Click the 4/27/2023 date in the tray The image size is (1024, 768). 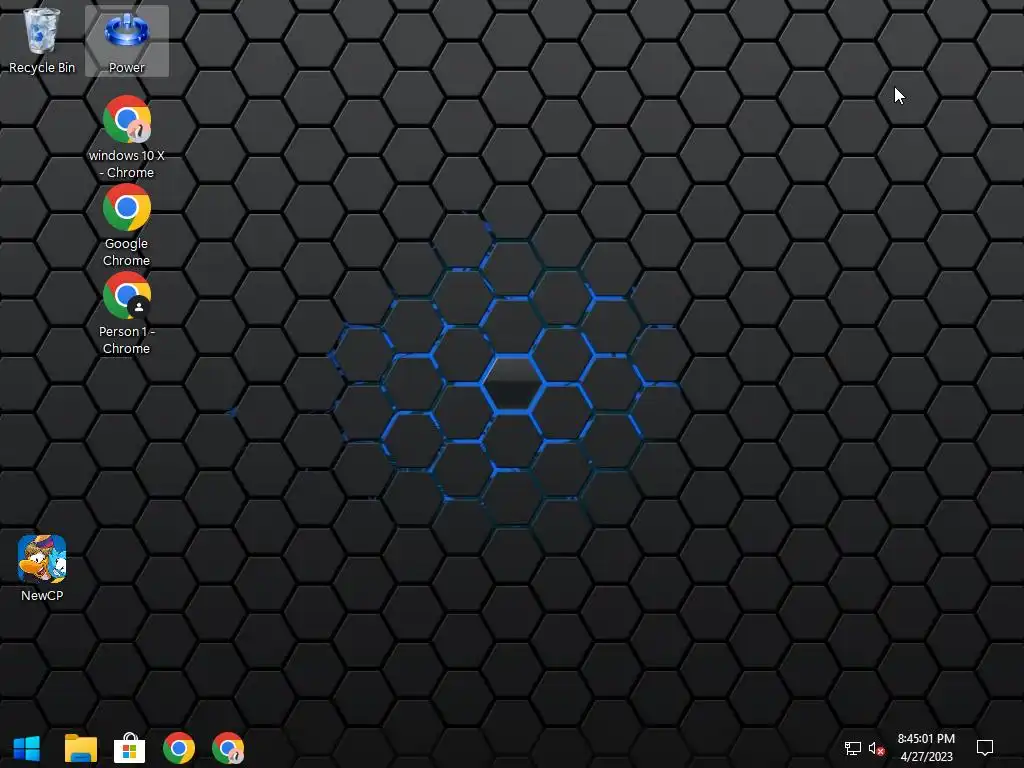[x=926, y=757]
